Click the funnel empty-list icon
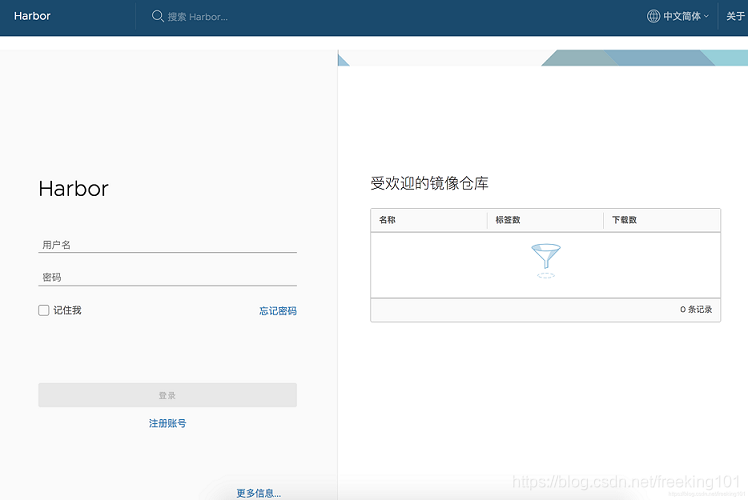748x500 pixels. [x=546, y=261]
